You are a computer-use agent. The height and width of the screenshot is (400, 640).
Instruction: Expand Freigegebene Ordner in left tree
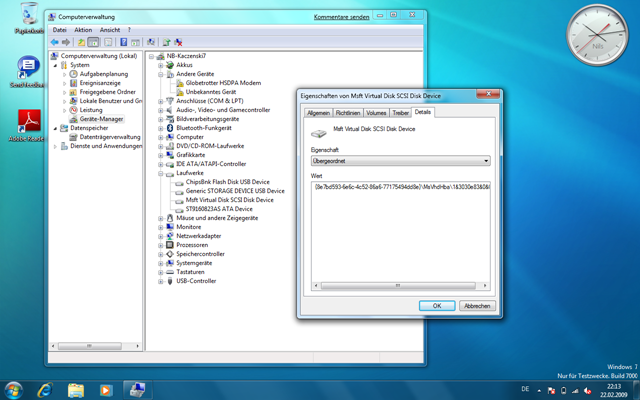click(64, 92)
